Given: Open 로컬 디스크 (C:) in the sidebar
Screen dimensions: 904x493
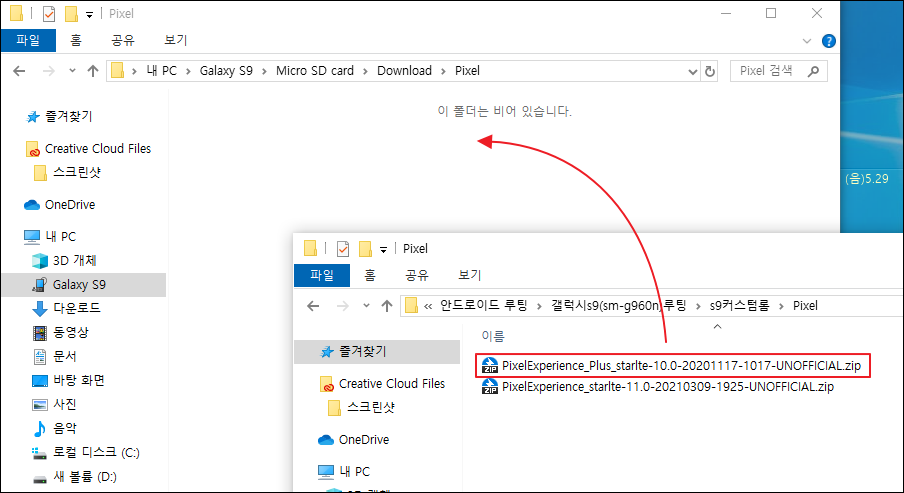Looking at the screenshot, I should 96,453.
